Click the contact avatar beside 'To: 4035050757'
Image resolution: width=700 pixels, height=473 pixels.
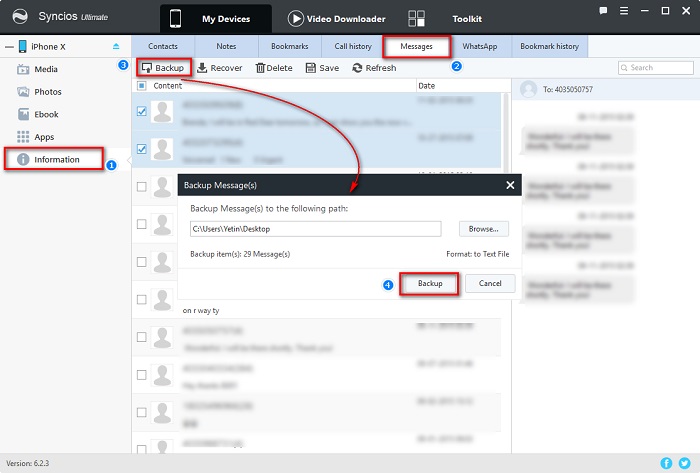tap(529, 89)
